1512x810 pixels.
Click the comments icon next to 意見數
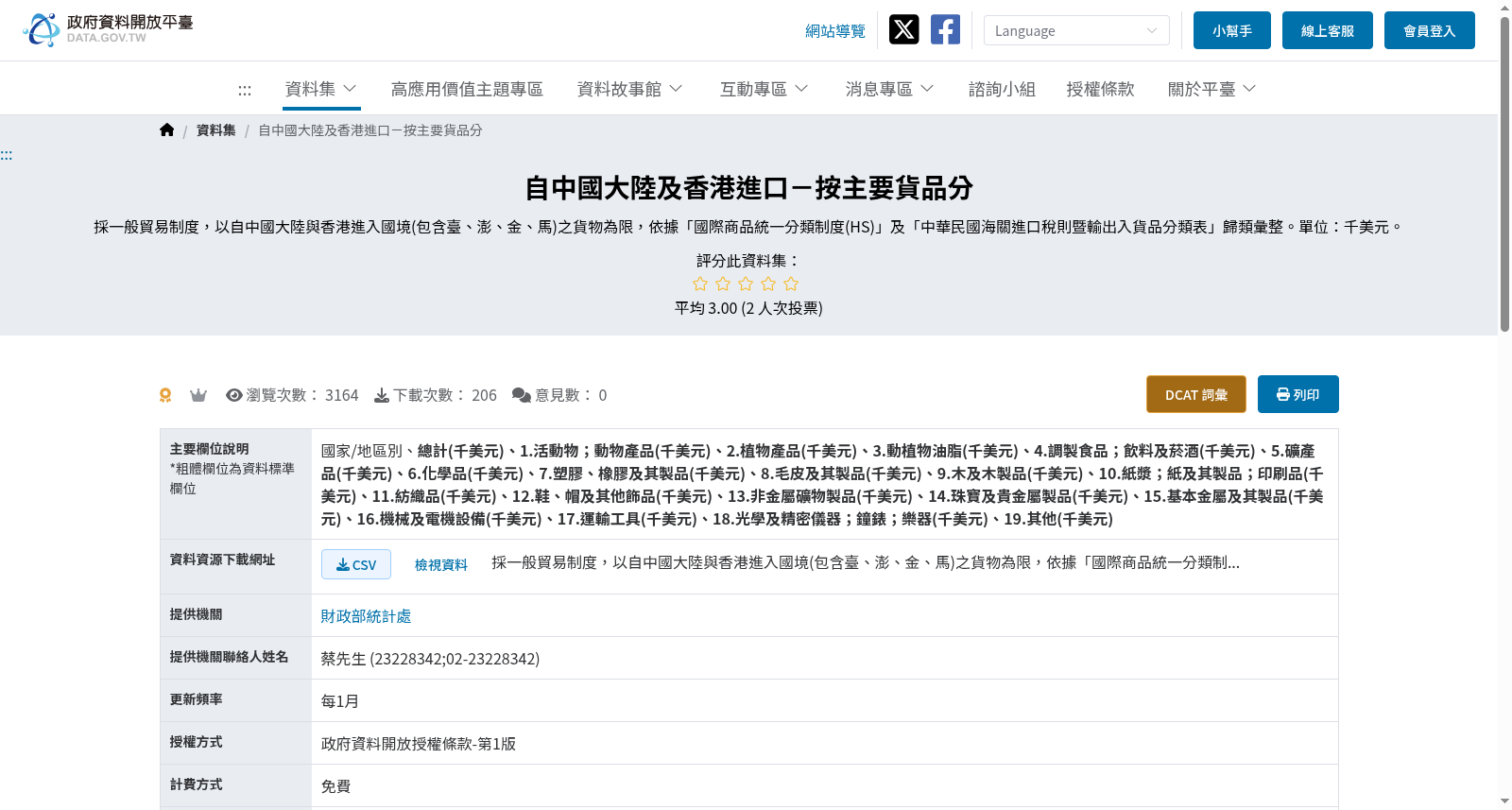tap(522, 395)
